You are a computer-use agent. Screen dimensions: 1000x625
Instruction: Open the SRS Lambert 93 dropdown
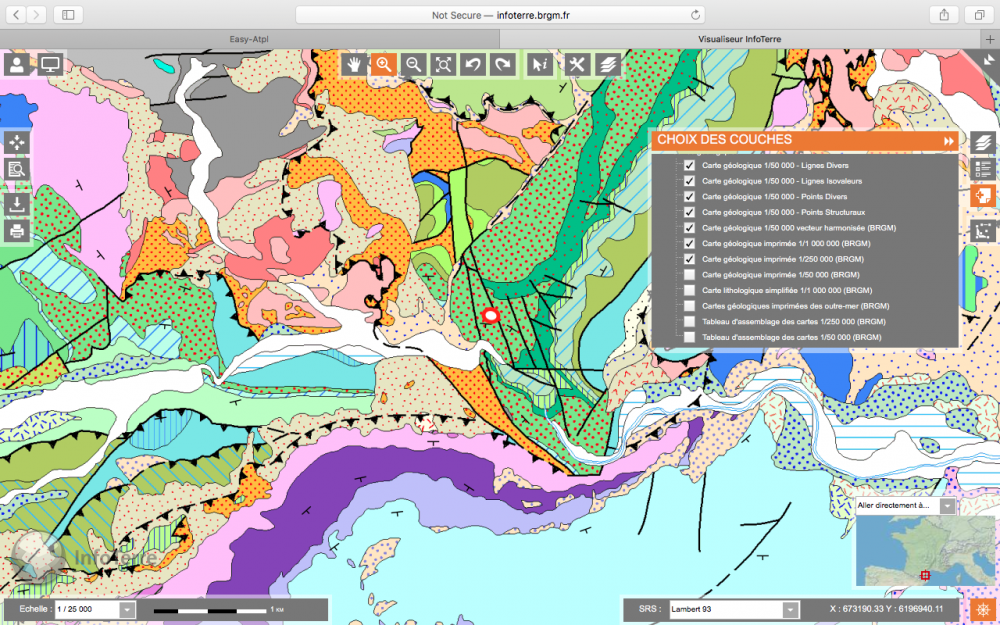[790, 609]
